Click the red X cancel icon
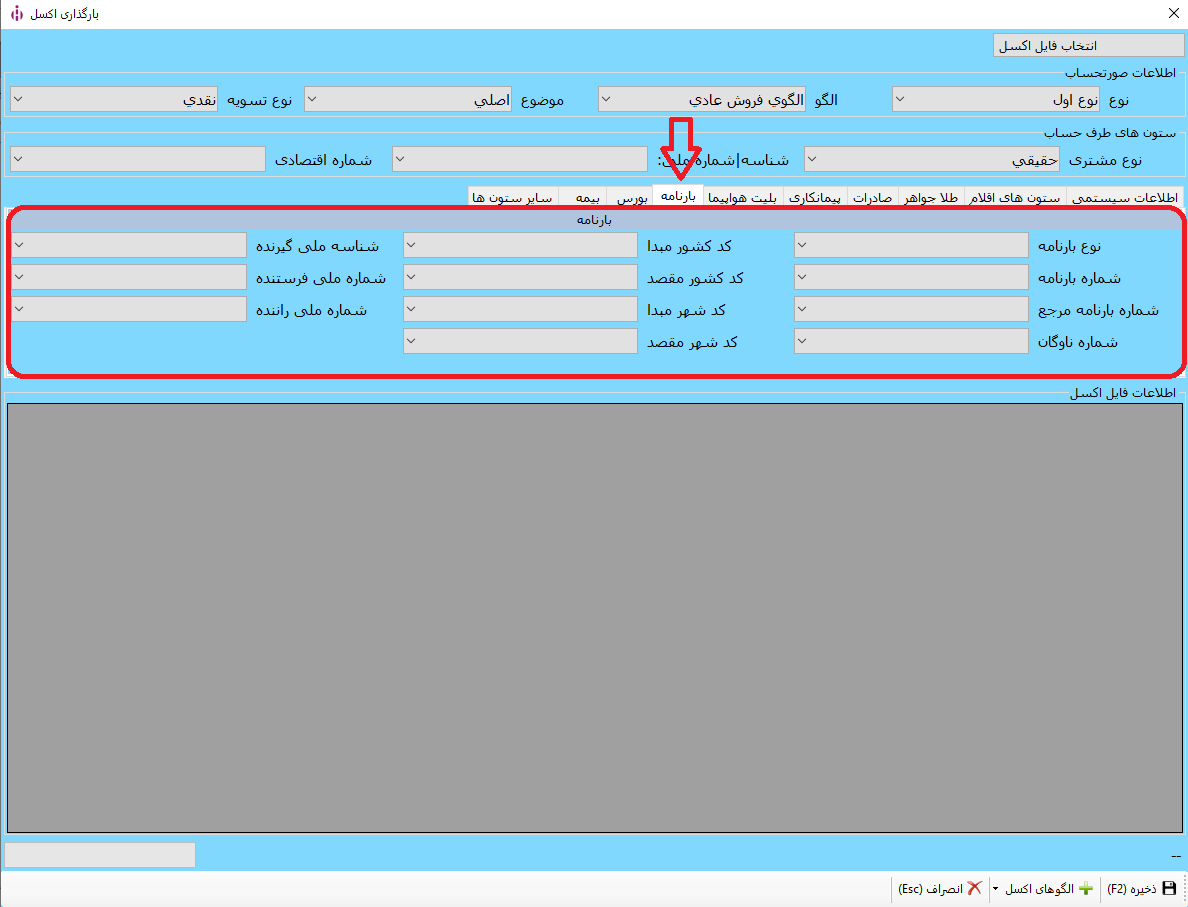Image resolution: width=1188 pixels, height=907 pixels. click(x=974, y=888)
